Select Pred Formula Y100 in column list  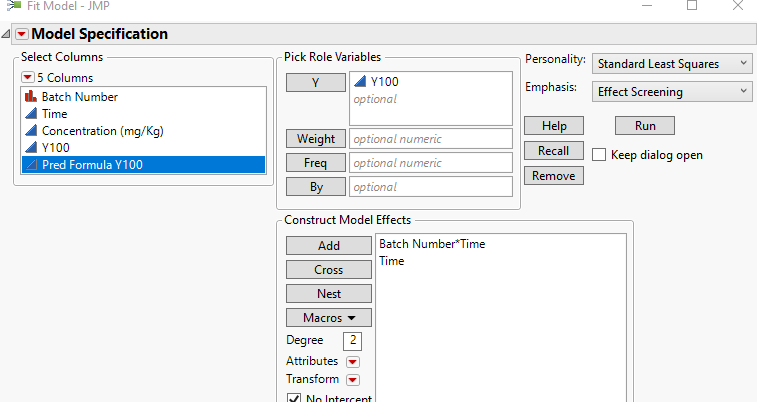point(92,165)
